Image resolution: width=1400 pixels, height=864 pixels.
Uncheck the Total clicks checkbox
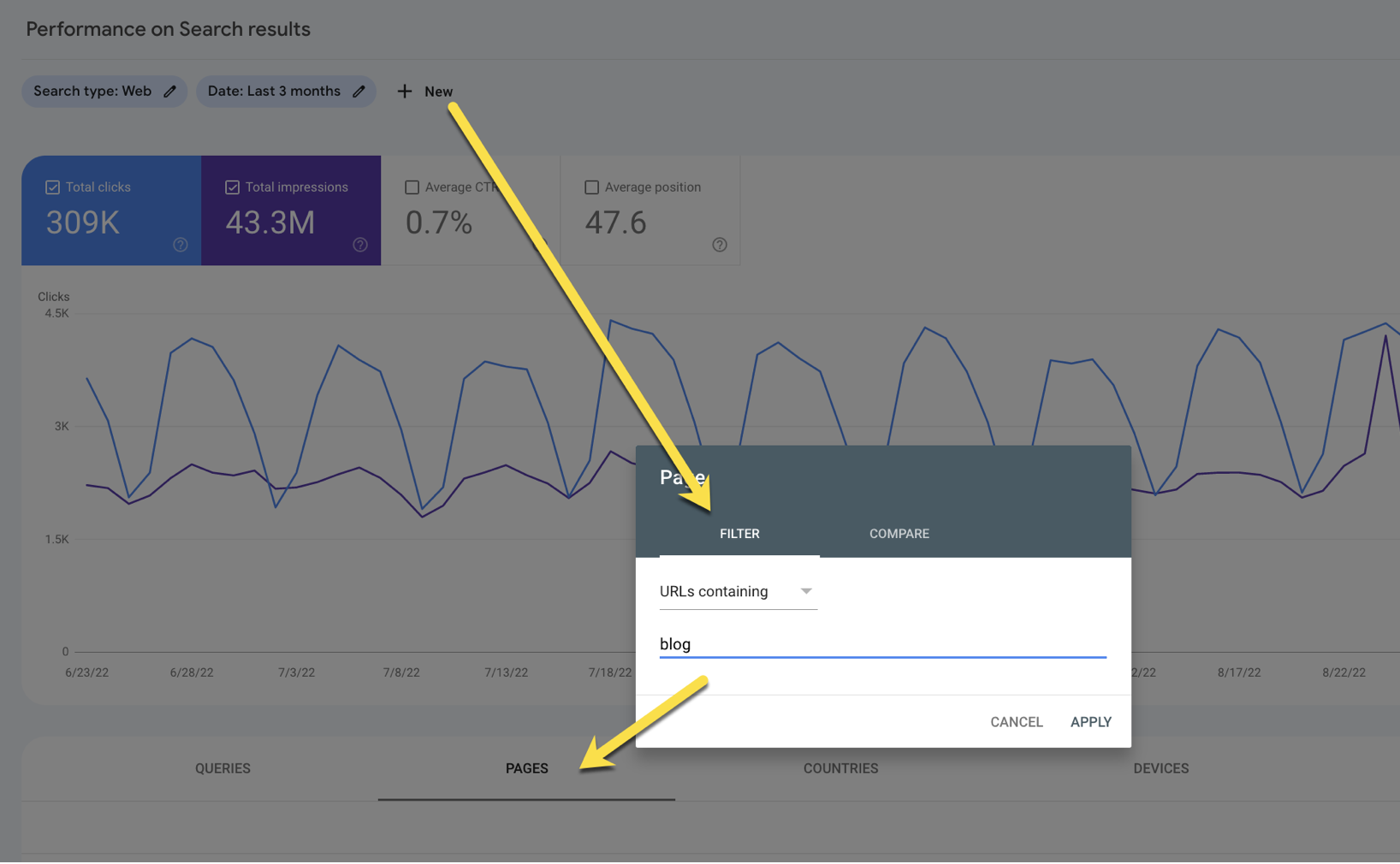[x=53, y=187]
